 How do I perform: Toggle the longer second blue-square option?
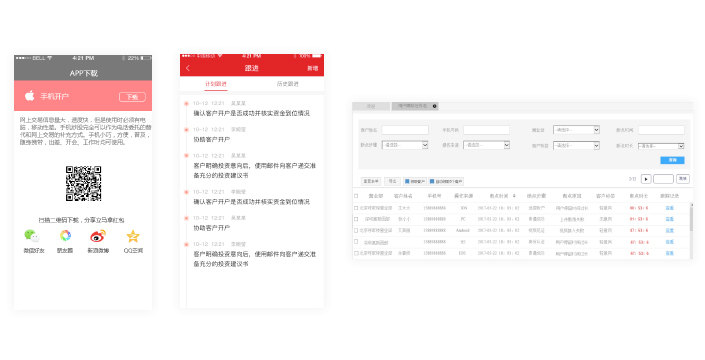coord(446,182)
